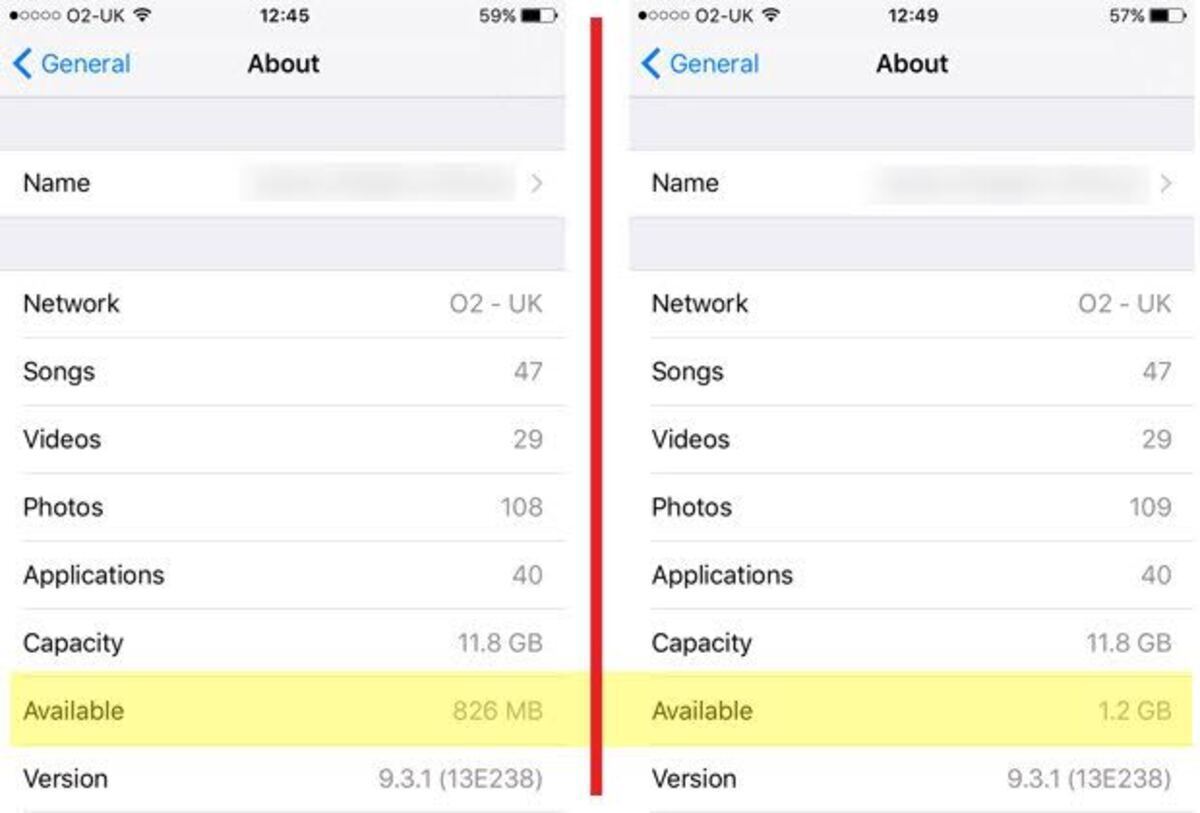Tap the back chevron on left screen

pos(22,64)
